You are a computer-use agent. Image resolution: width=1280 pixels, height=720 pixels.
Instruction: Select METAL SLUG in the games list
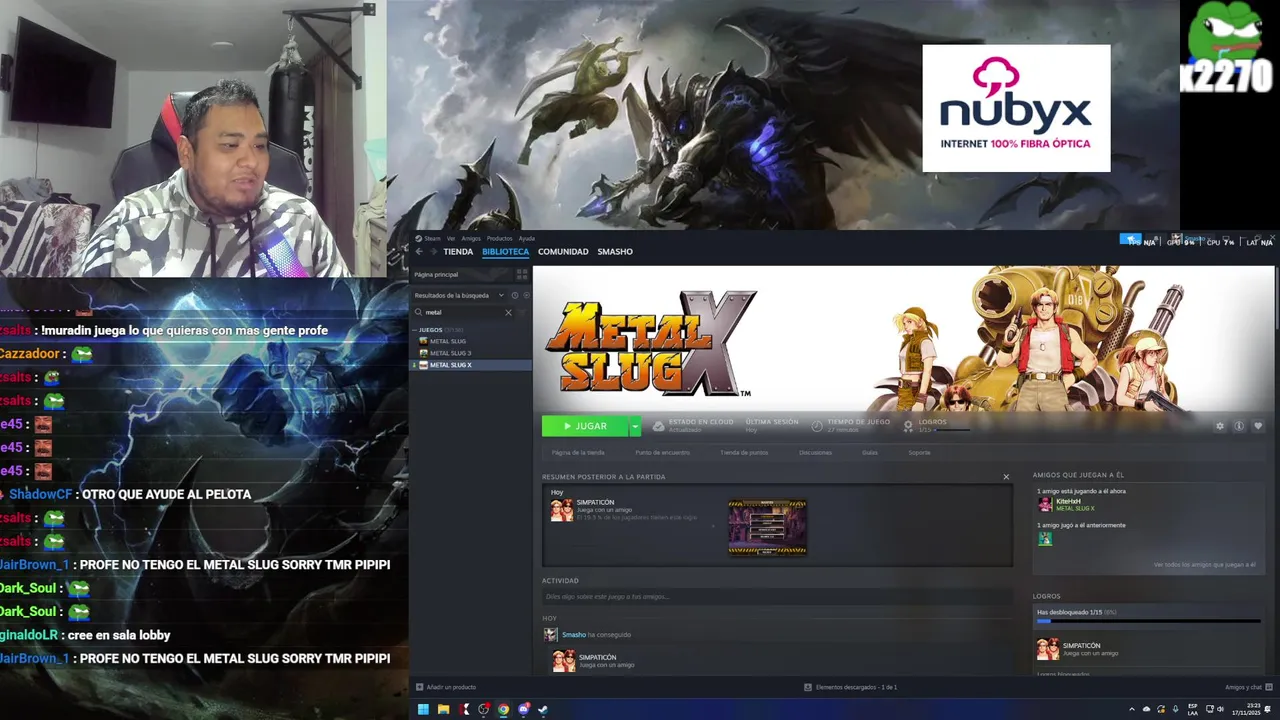pyautogui.click(x=447, y=341)
